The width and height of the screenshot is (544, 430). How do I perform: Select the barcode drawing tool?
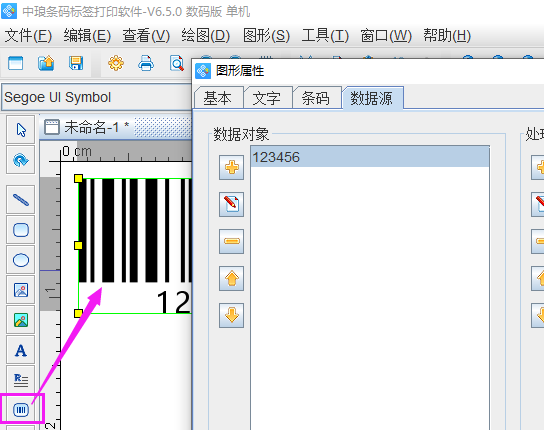point(21,410)
